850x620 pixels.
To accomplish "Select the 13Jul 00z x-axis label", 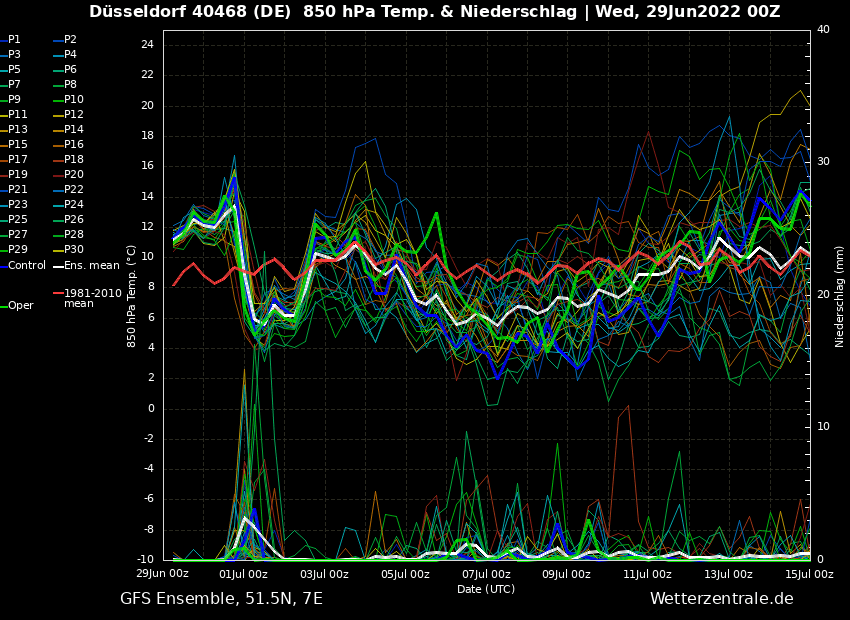I will 728,575.
